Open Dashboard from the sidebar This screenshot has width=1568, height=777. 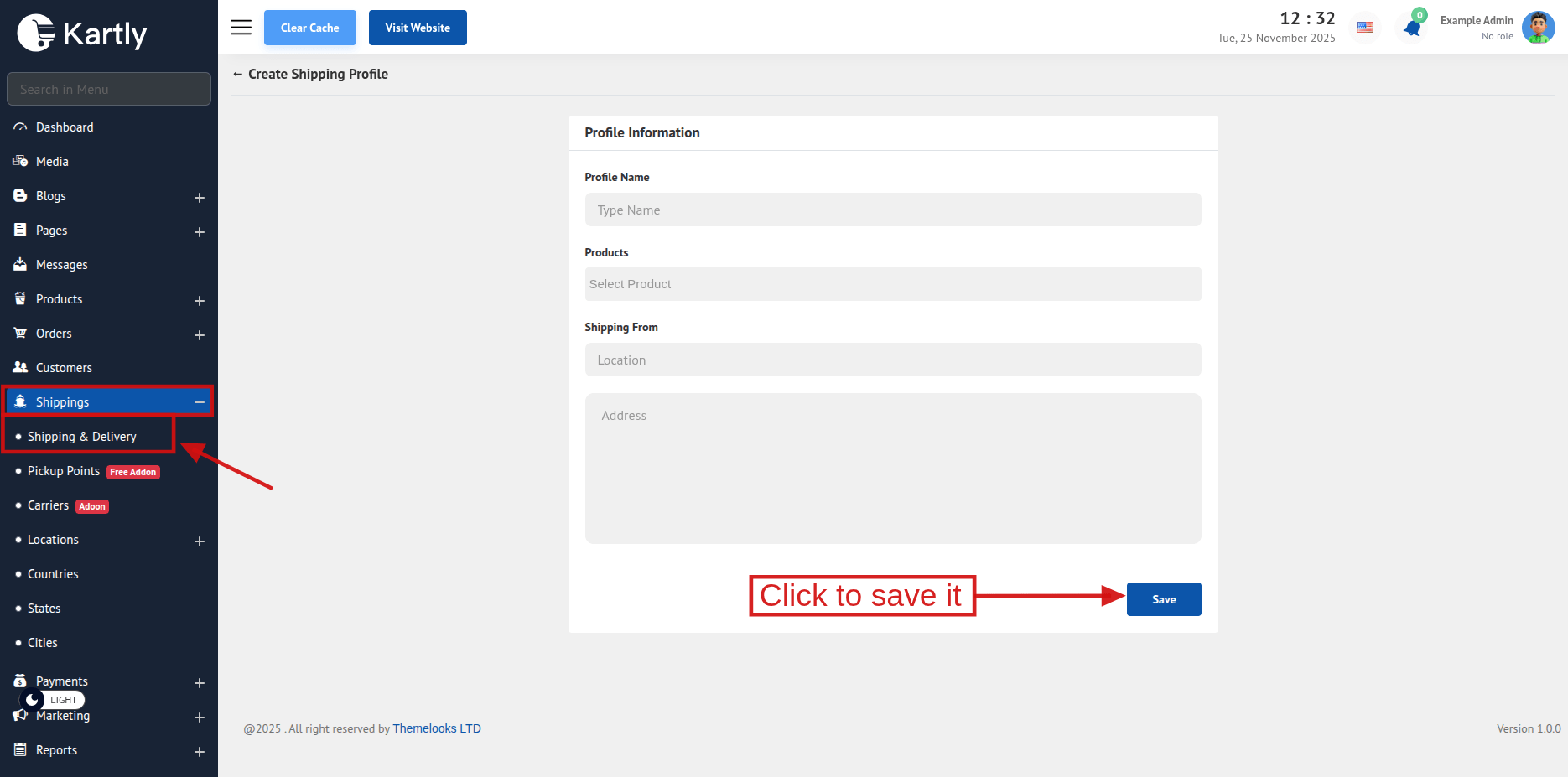click(65, 127)
